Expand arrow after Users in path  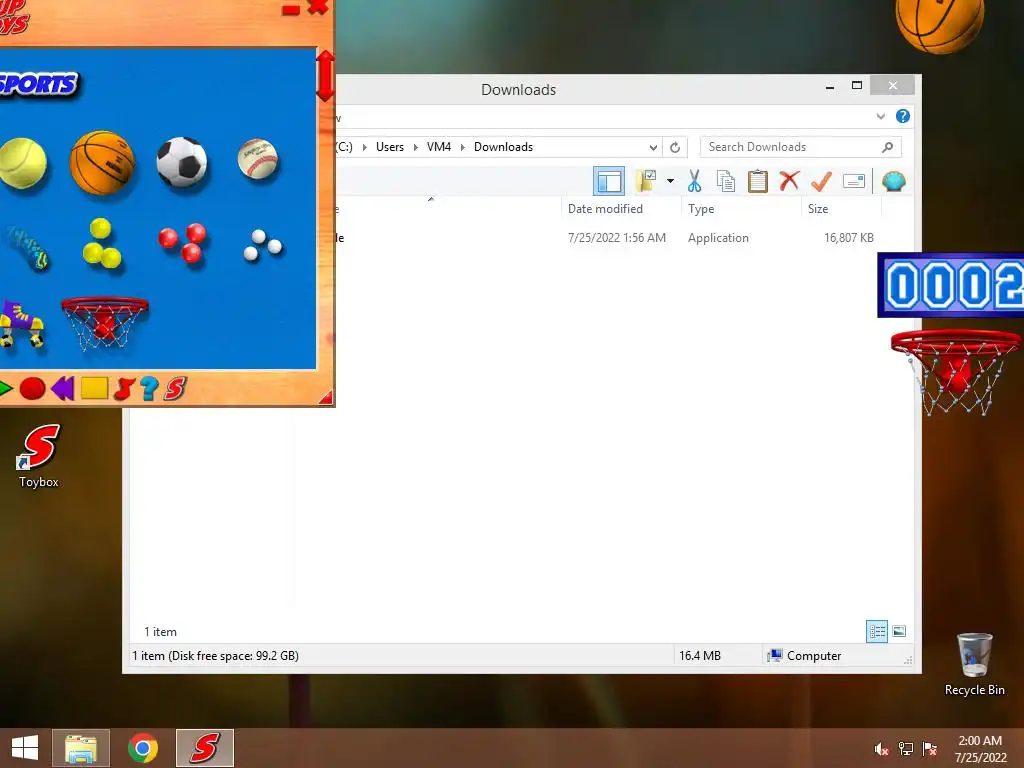pyautogui.click(x=415, y=147)
